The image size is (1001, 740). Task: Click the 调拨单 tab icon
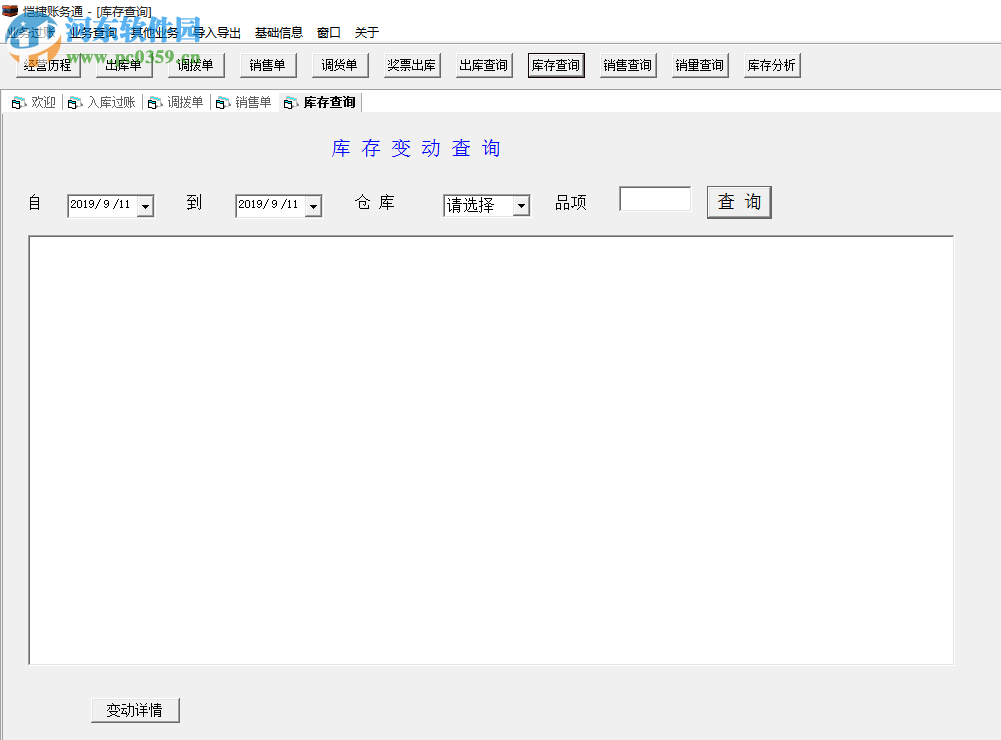pyautogui.click(x=155, y=103)
